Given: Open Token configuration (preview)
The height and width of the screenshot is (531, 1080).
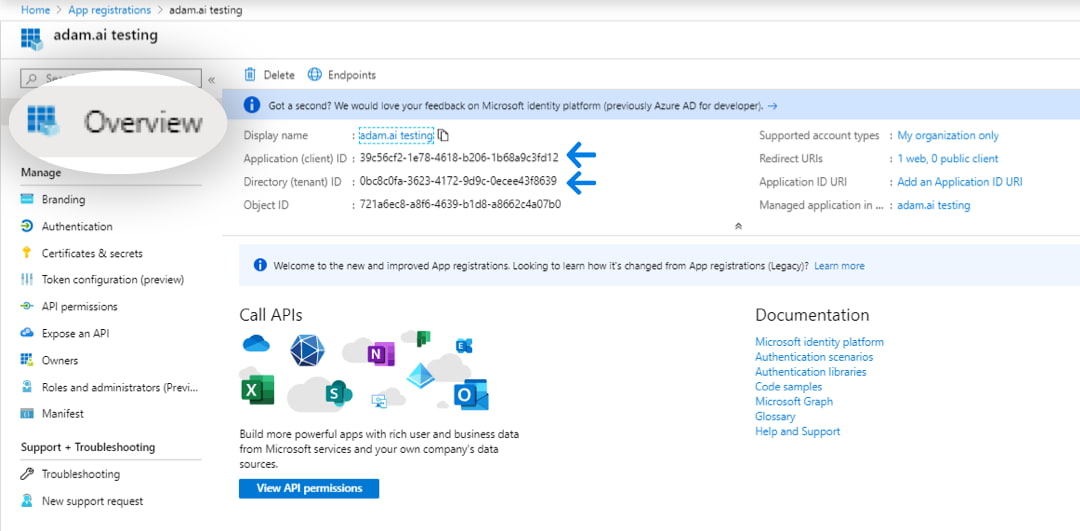Looking at the screenshot, I should [x=113, y=280].
